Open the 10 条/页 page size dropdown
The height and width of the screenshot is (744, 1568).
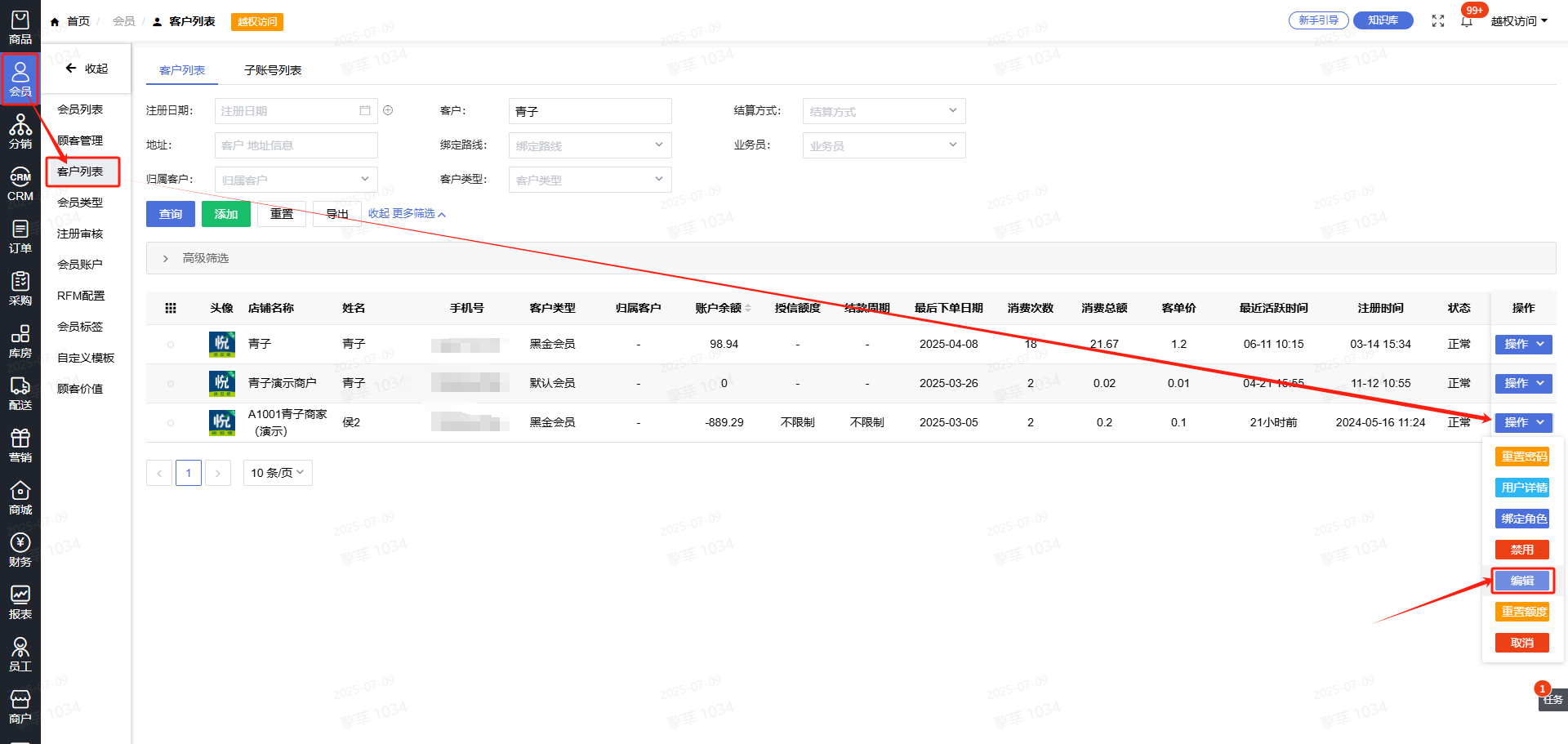pos(278,473)
